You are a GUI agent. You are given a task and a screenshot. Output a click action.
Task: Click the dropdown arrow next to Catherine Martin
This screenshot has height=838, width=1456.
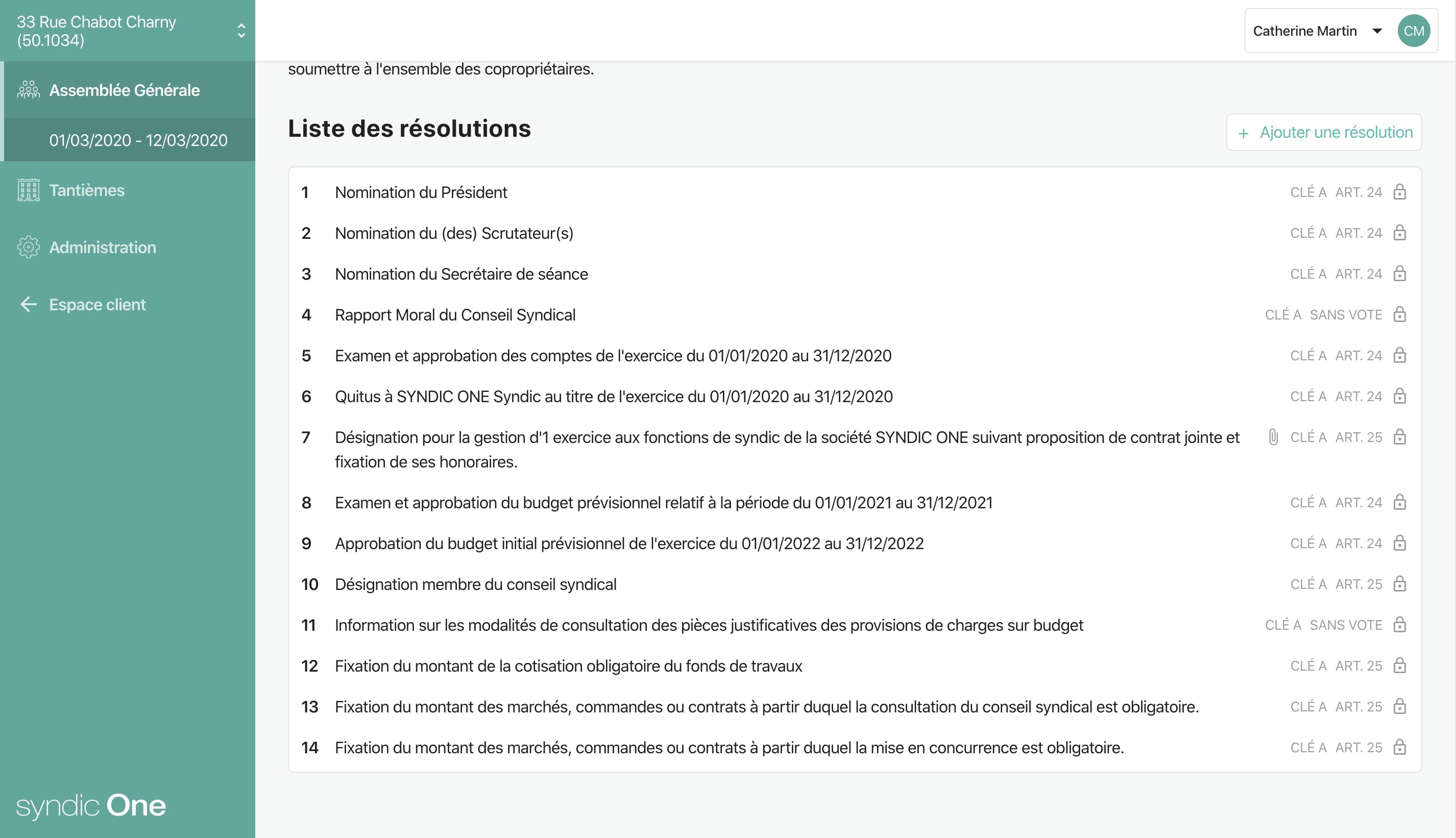[x=1376, y=31]
